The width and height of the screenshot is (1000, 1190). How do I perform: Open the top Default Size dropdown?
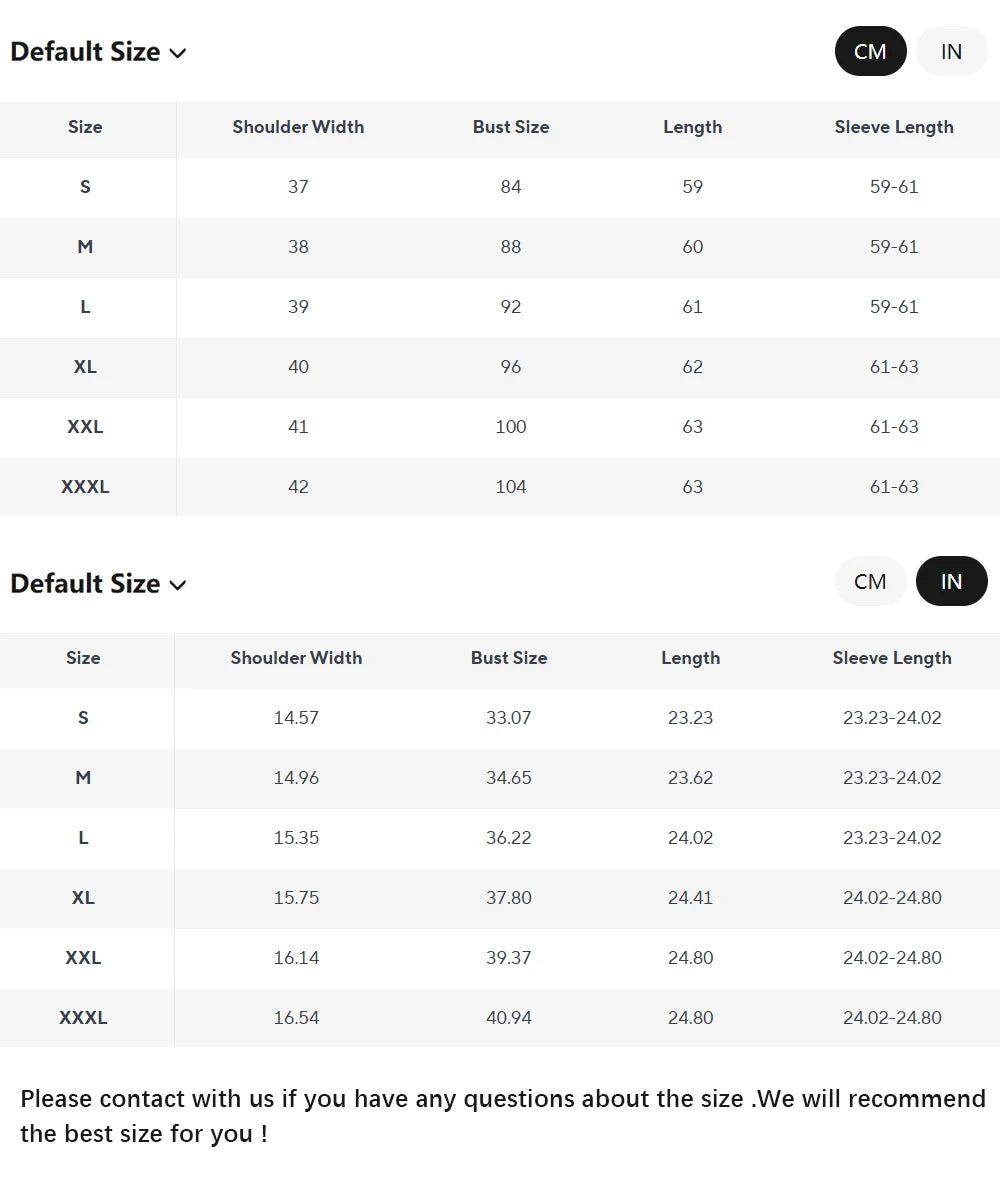98,51
